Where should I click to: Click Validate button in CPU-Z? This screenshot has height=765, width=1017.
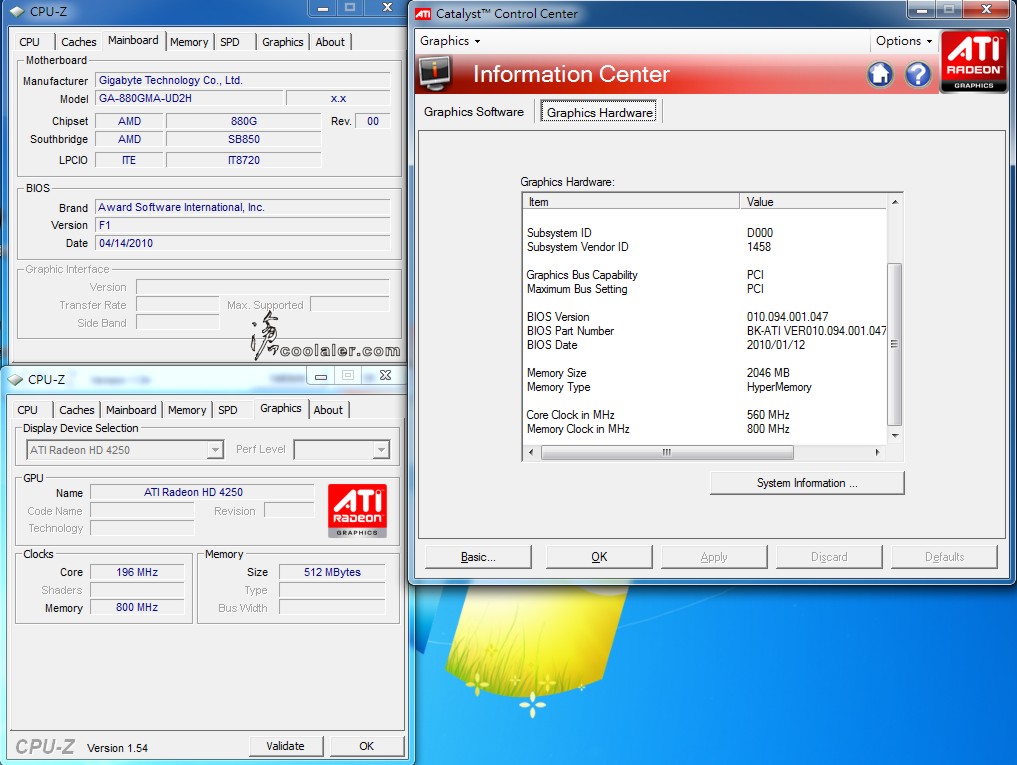pyautogui.click(x=285, y=746)
